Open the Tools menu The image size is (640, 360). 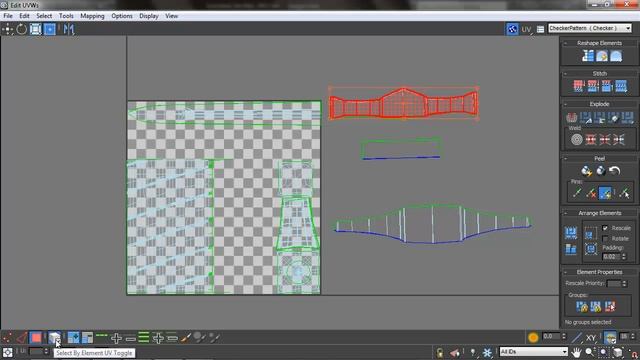66,16
